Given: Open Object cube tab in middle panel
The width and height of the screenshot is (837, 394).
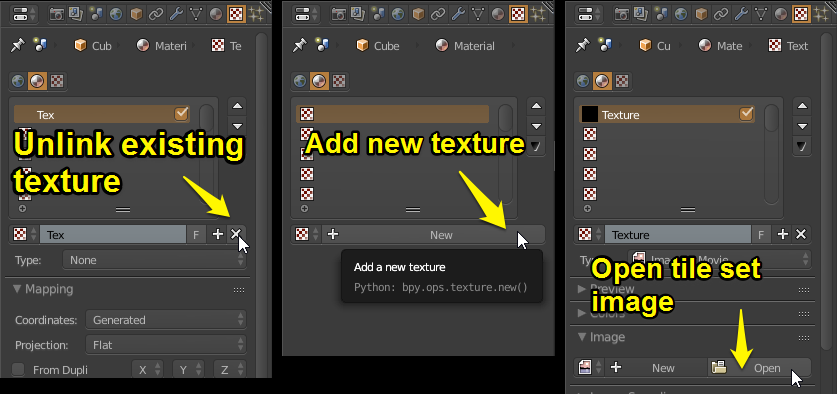Looking at the screenshot, I should (x=418, y=14).
